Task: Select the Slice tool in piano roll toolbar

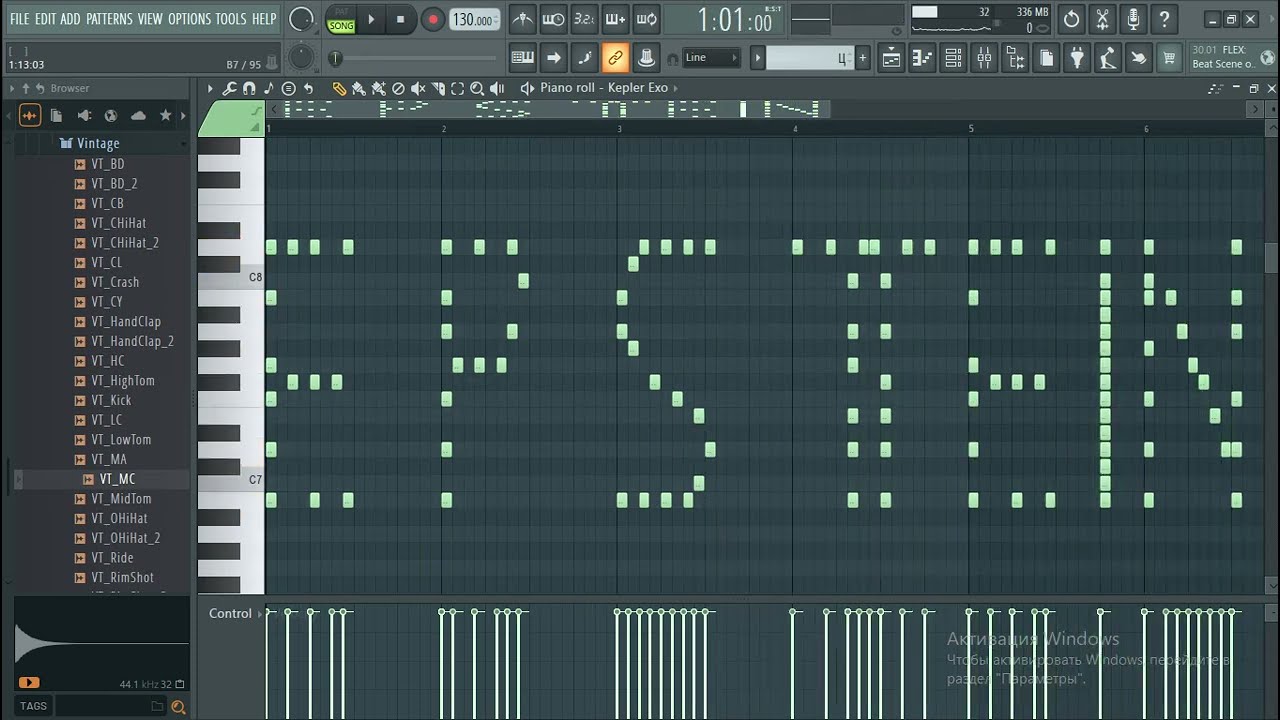Action: [437, 88]
